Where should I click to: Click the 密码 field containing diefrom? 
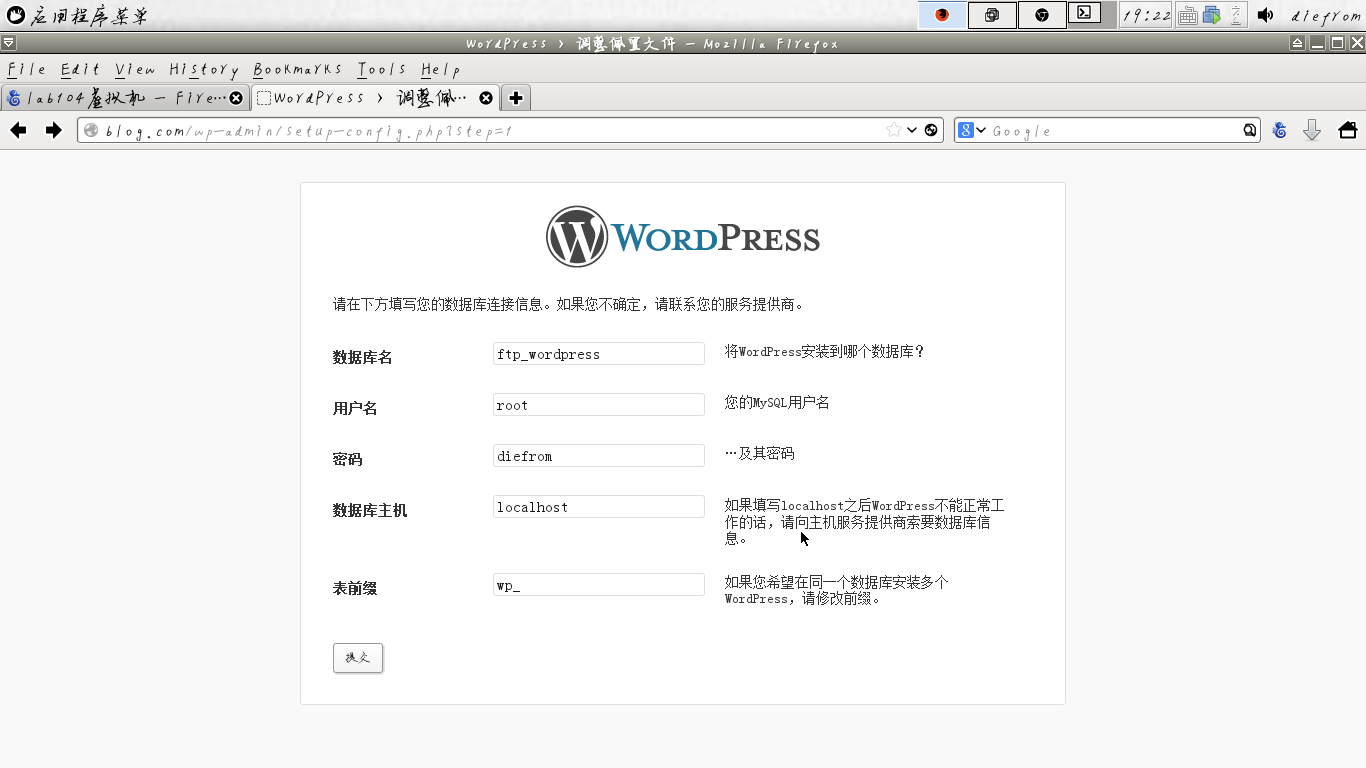(599, 456)
